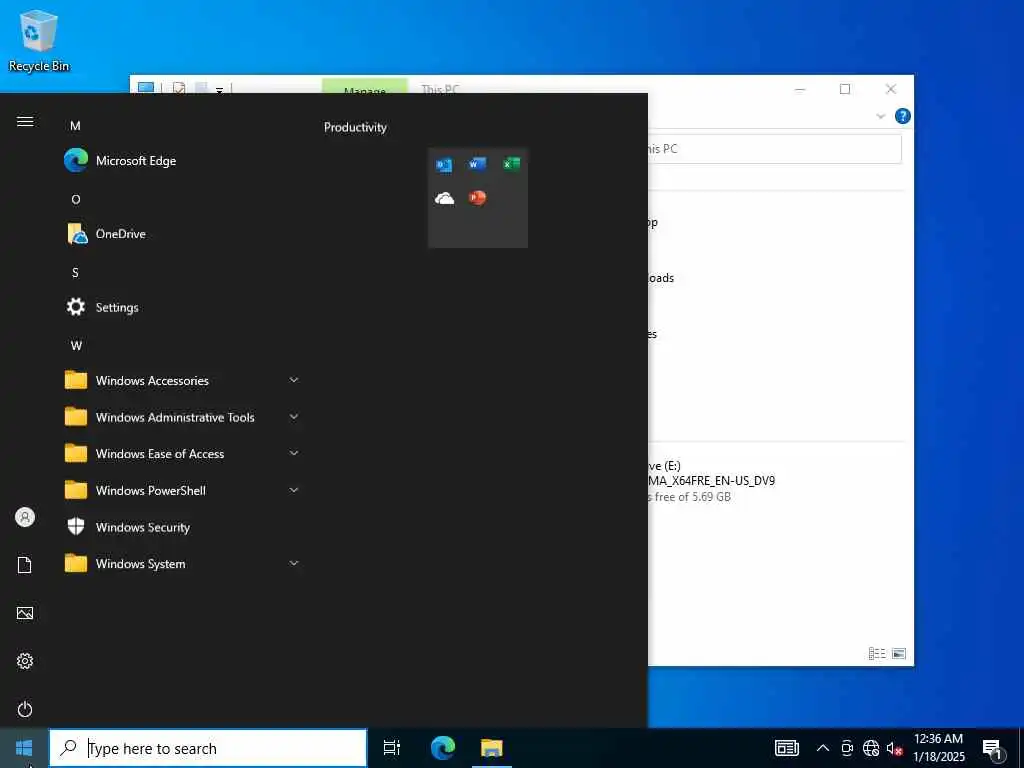Open the Action Center notifications icon
Screen dimensions: 1024x768
tap(992, 750)
